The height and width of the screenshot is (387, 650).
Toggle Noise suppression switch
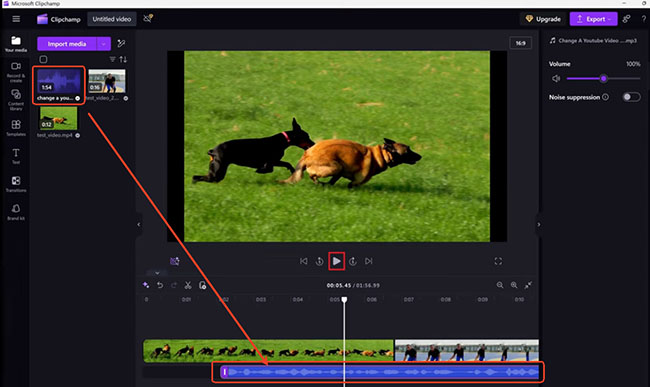631,97
